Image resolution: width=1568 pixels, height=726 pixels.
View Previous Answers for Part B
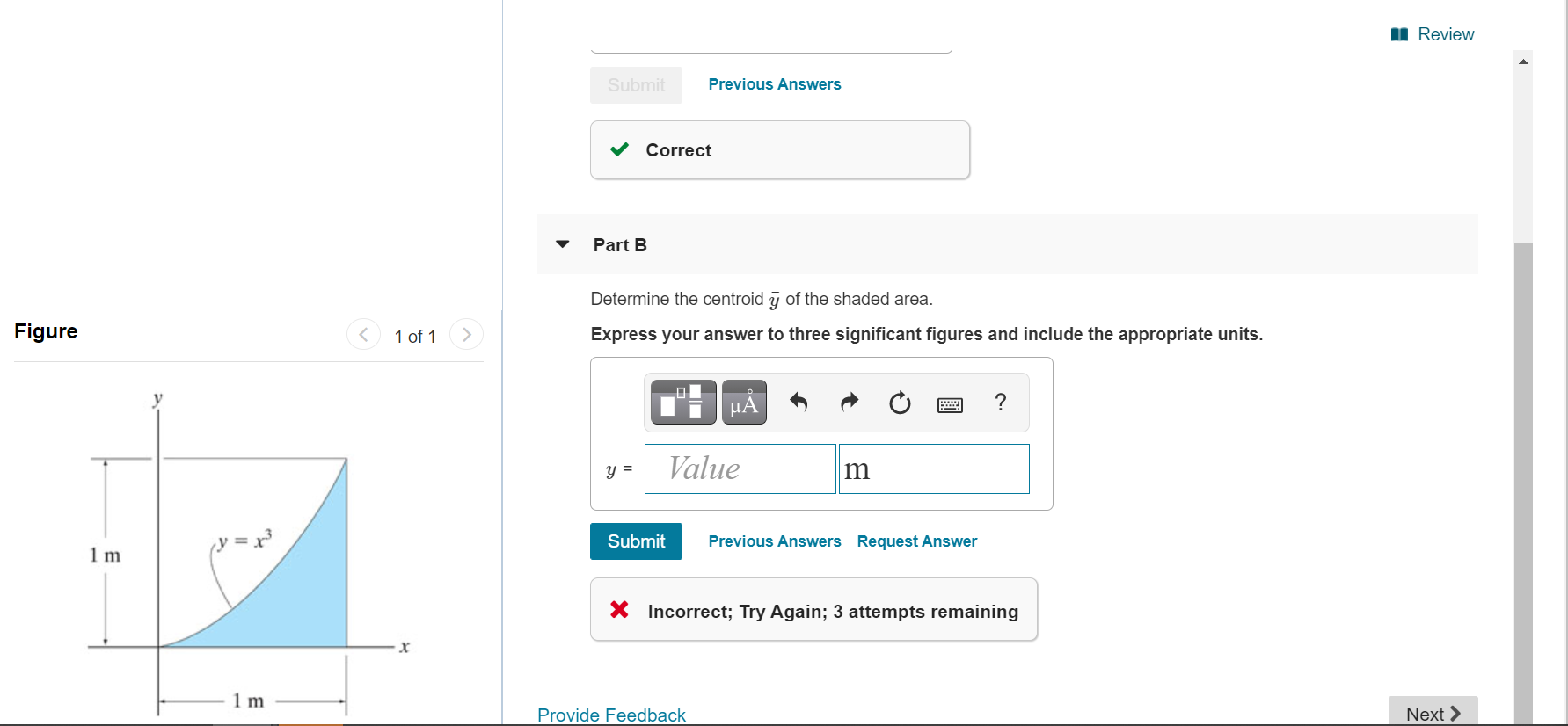click(774, 541)
